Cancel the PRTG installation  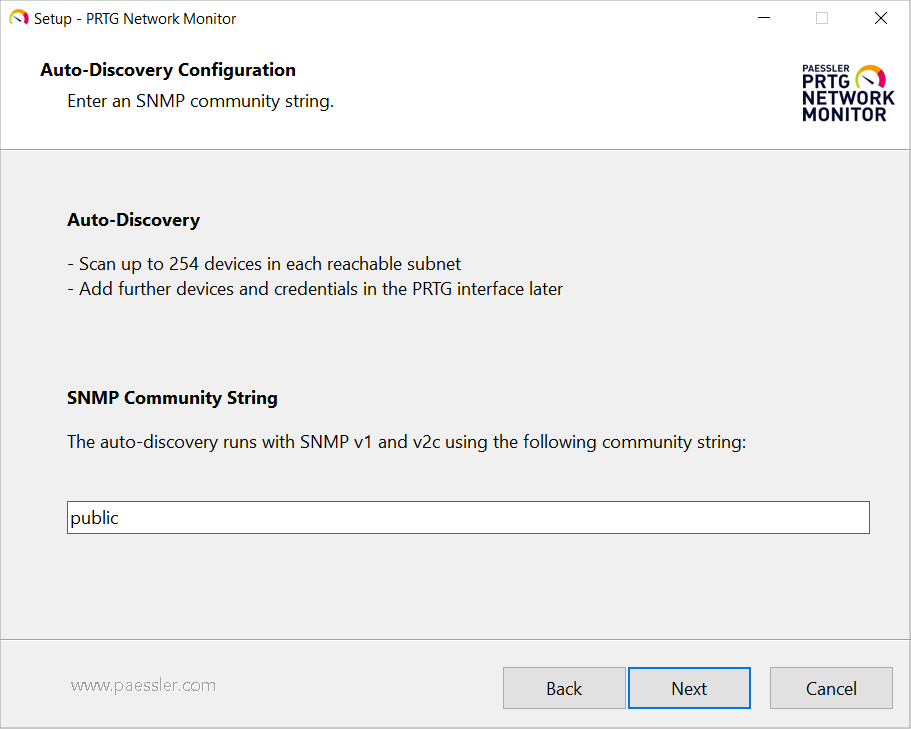831,688
